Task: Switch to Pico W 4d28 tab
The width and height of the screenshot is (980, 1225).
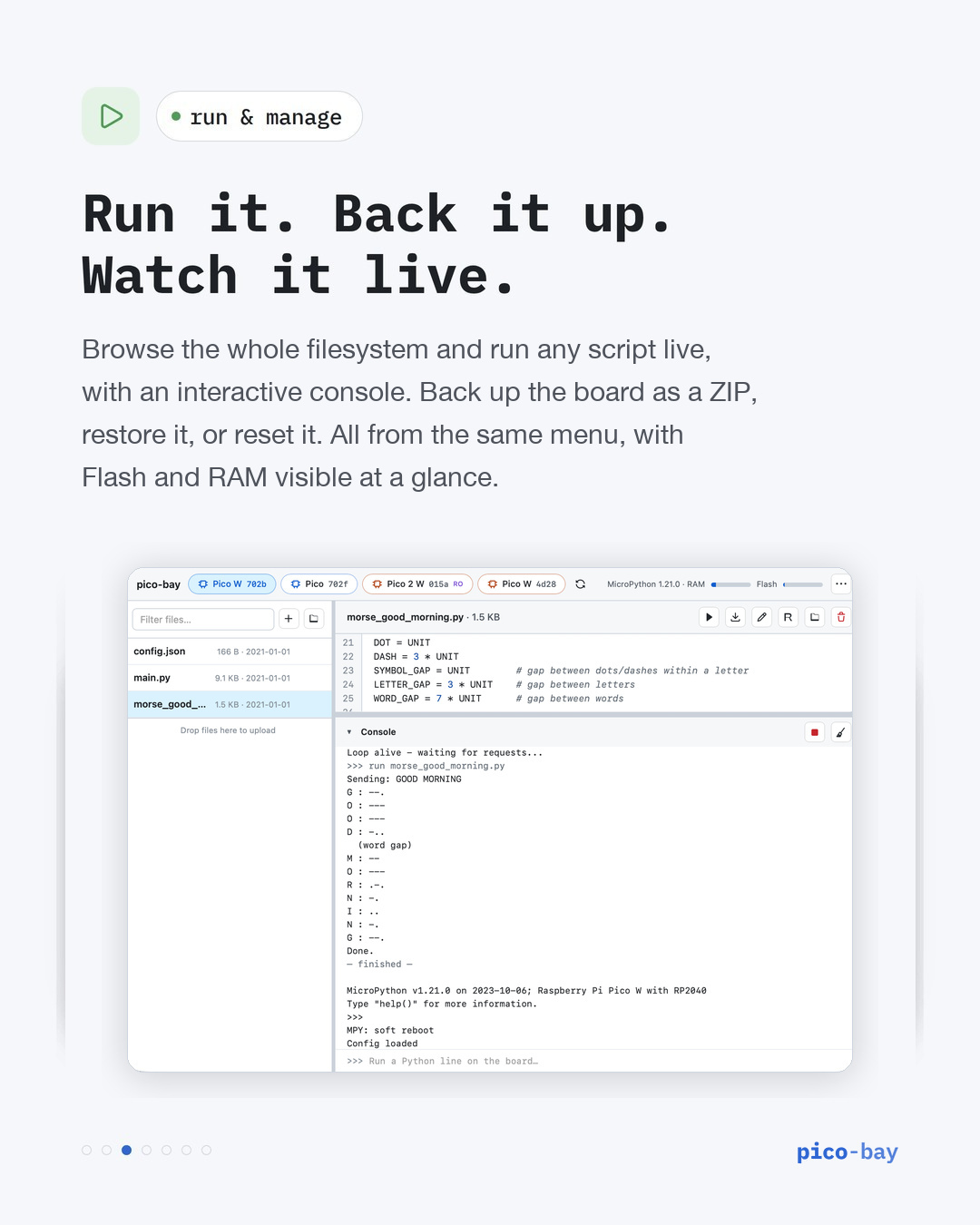Action: pyautogui.click(x=522, y=584)
